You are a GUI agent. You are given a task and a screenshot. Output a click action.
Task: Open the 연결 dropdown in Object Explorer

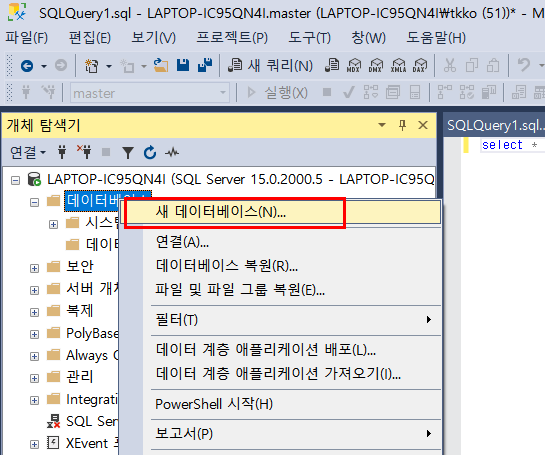coord(27,152)
